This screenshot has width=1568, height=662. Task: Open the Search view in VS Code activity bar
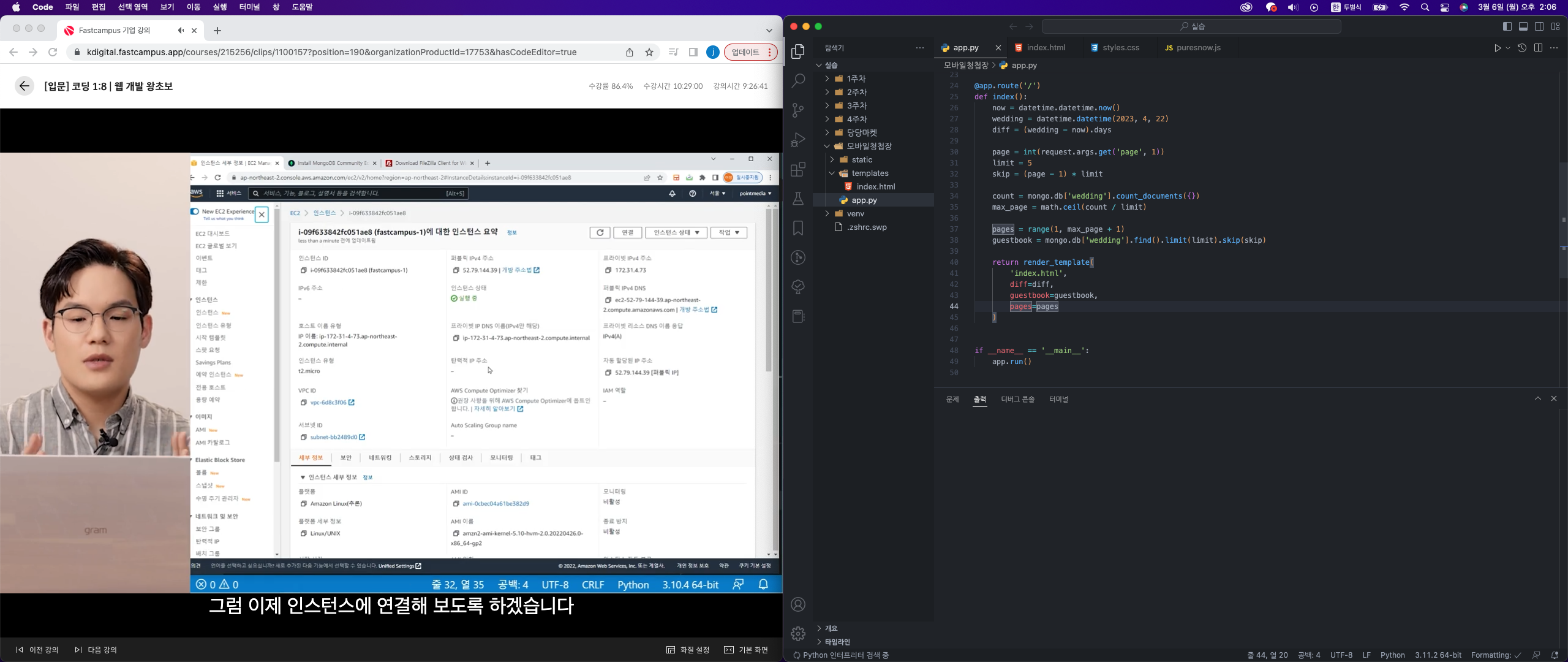[797, 81]
